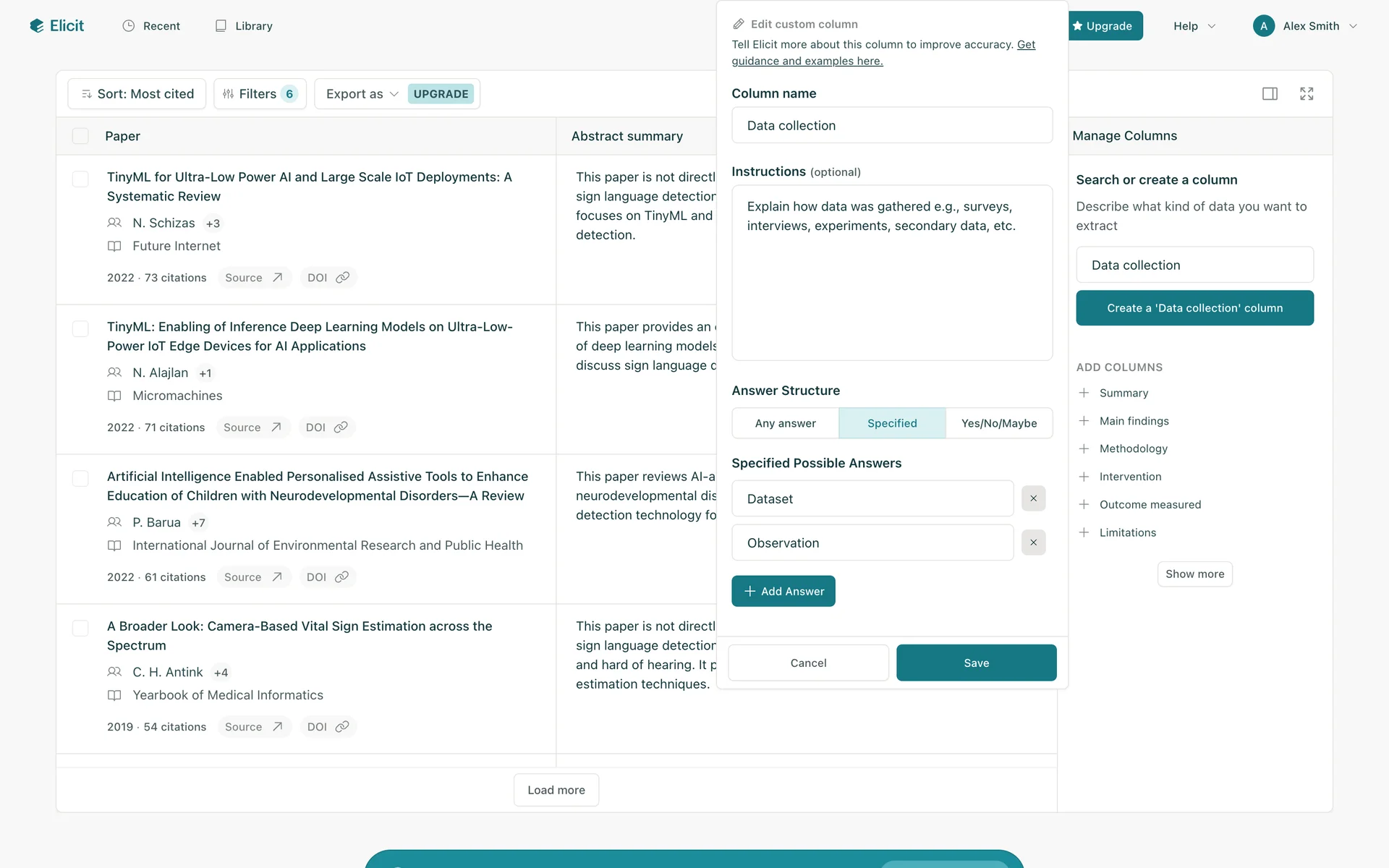Click Add Answer button

[x=783, y=591]
